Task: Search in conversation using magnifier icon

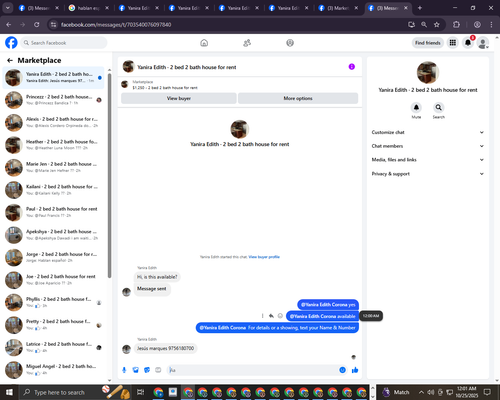Action: coord(439,107)
